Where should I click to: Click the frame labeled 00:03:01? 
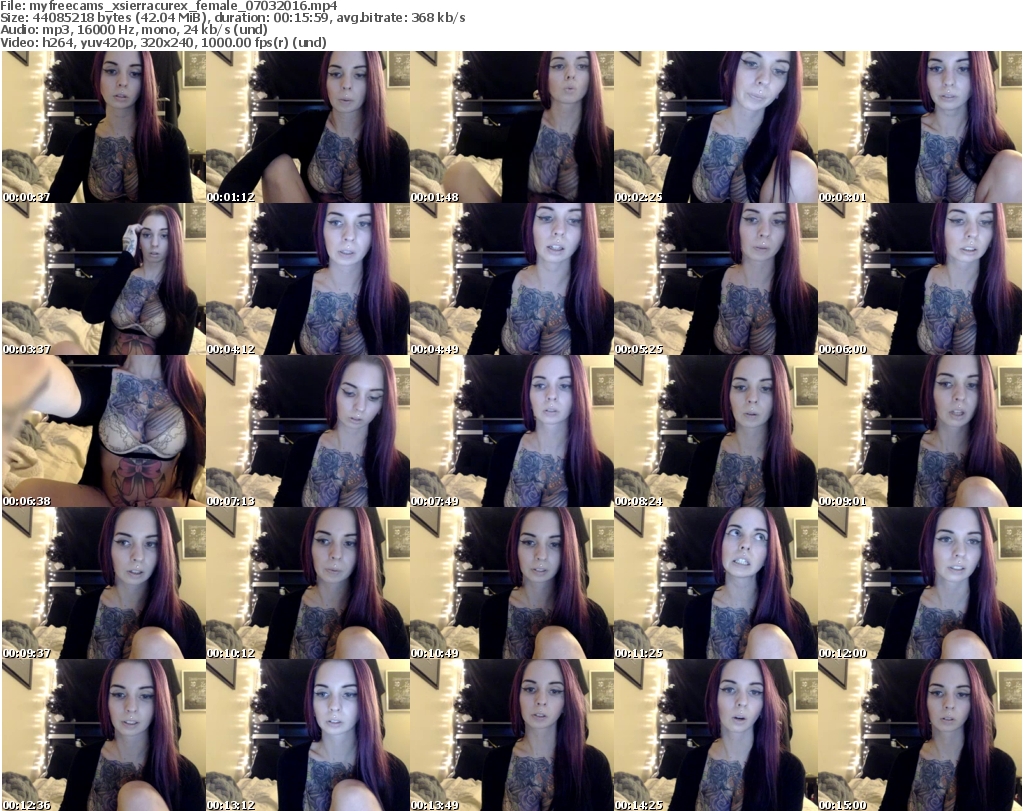[919, 127]
